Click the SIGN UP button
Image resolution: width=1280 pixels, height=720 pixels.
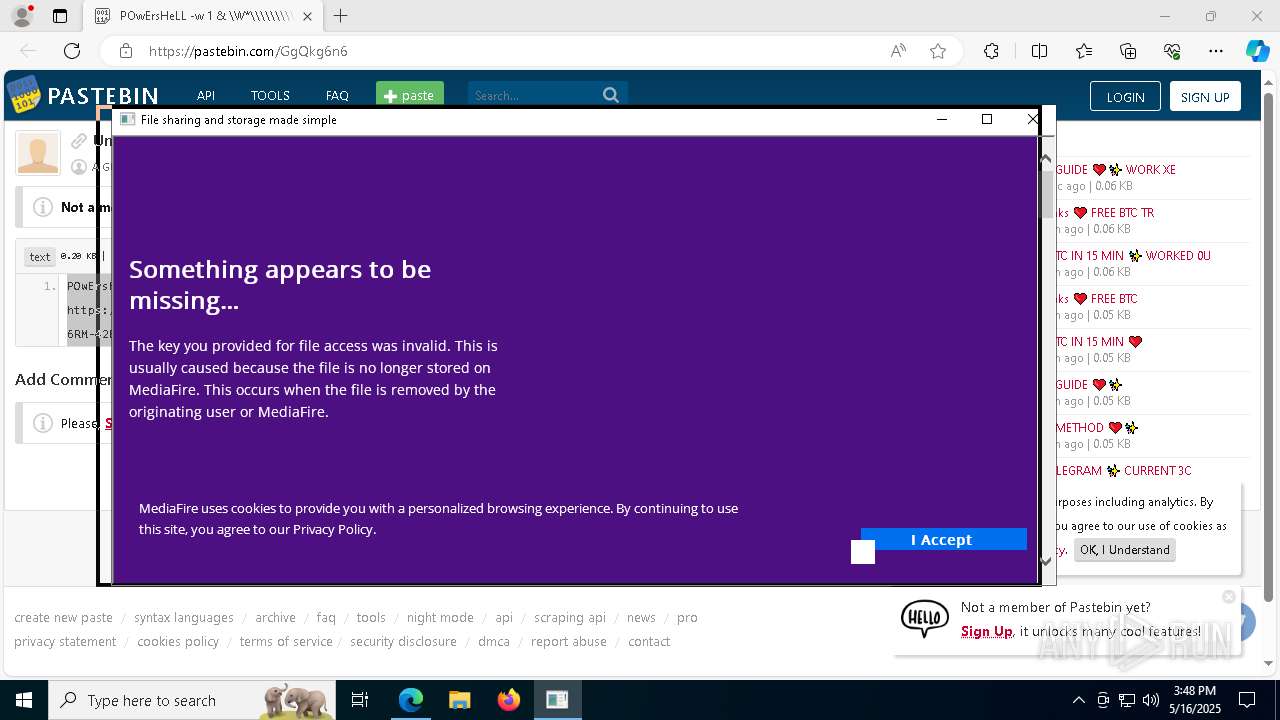[x=1205, y=96]
